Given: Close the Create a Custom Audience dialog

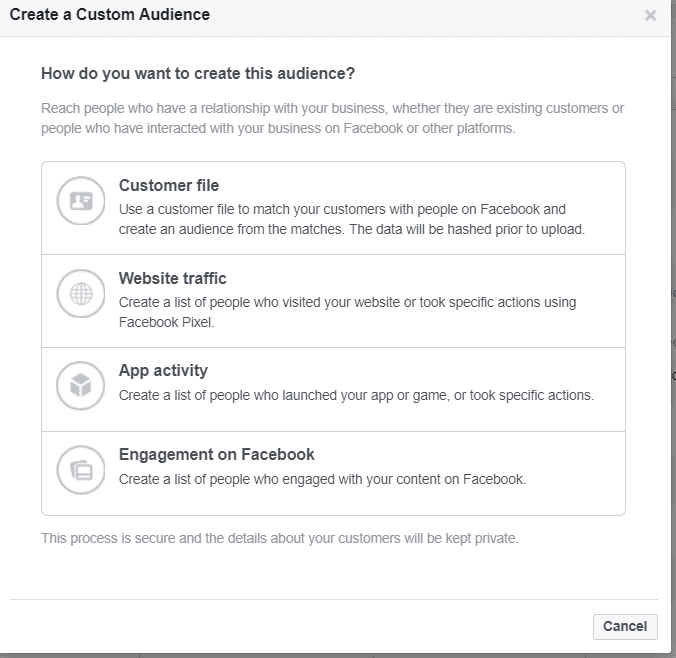Looking at the screenshot, I should pos(650,16).
